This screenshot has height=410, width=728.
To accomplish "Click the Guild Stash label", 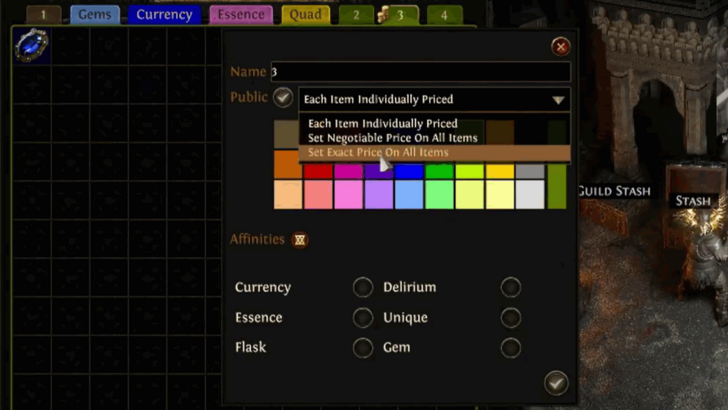I will [614, 191].
